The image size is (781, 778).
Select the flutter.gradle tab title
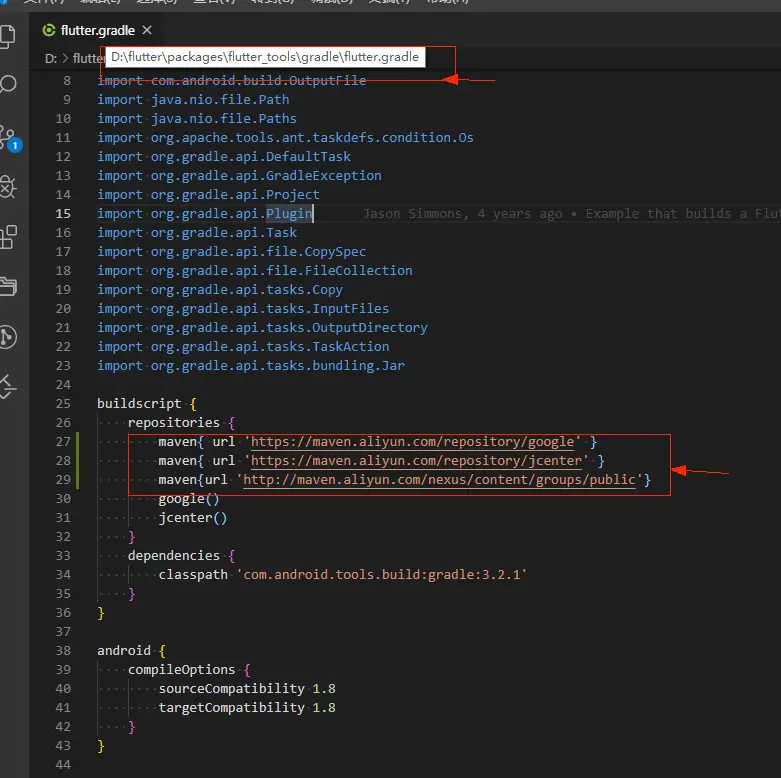point(97,31)
